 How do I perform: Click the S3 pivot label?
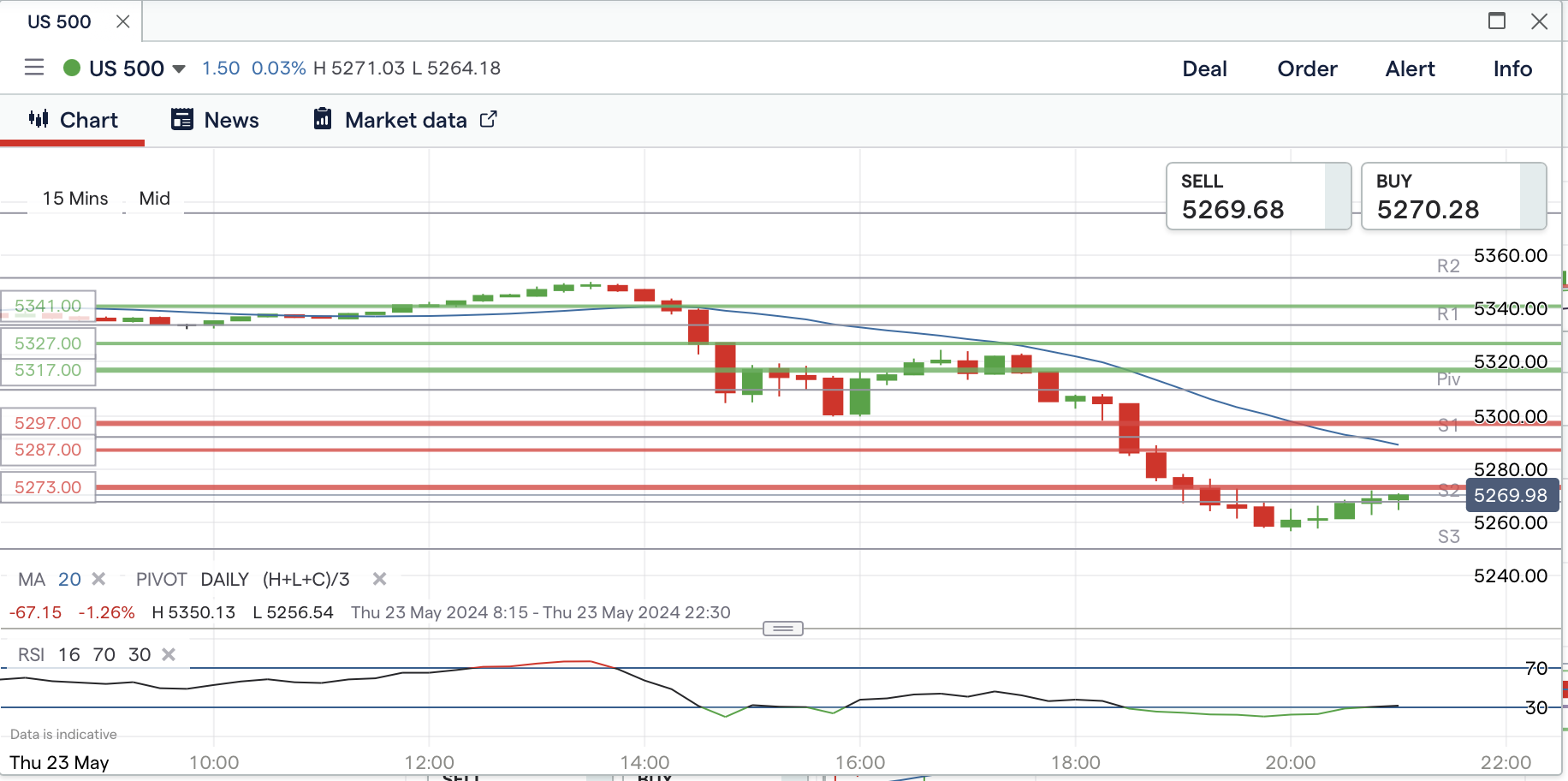click(1448, 537)
